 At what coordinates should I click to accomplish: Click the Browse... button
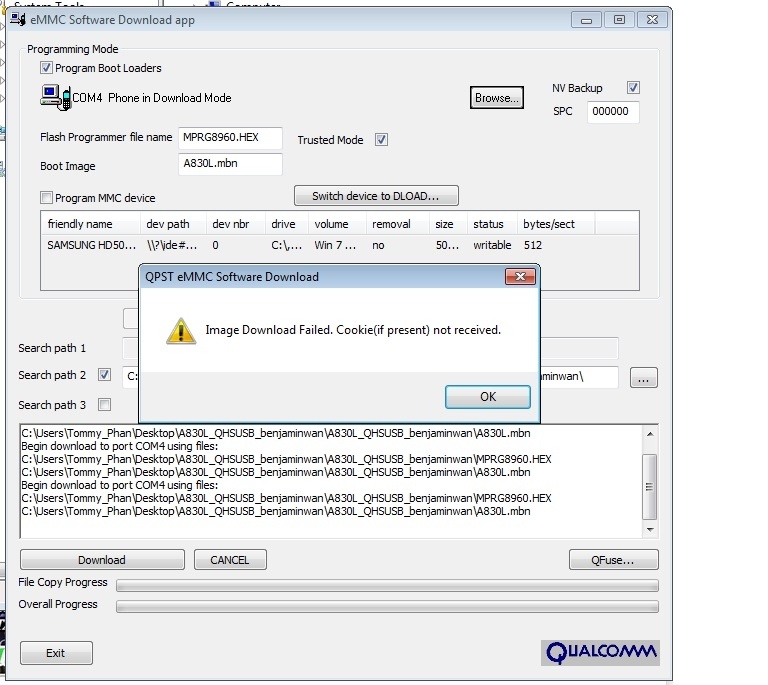(497, 98)
